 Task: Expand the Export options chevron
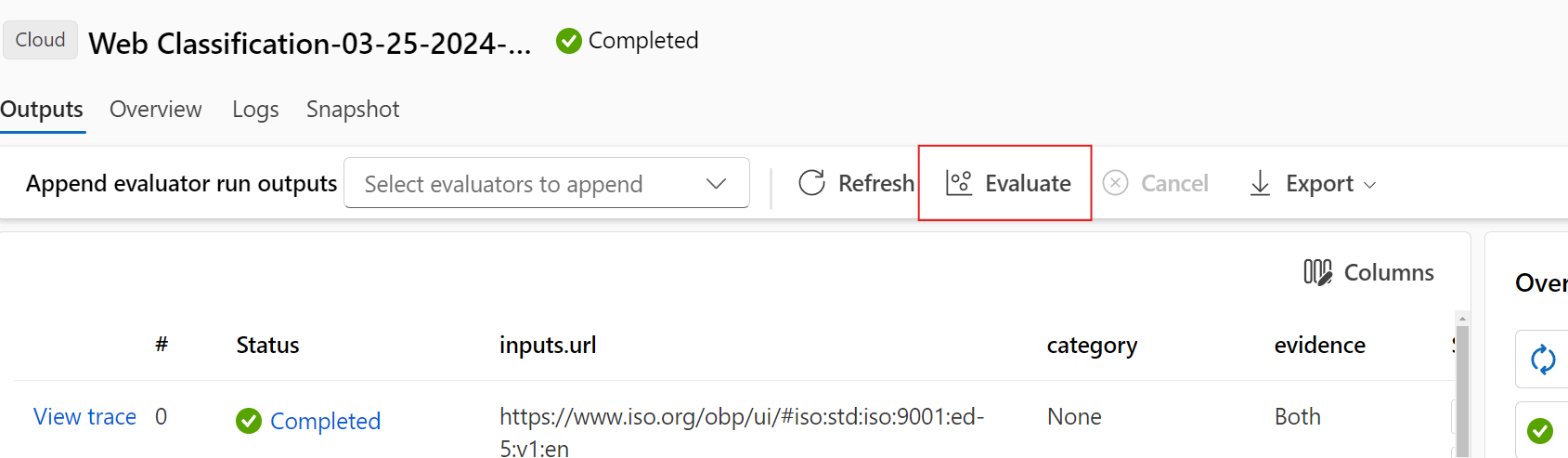click(x=1369, y=185)
